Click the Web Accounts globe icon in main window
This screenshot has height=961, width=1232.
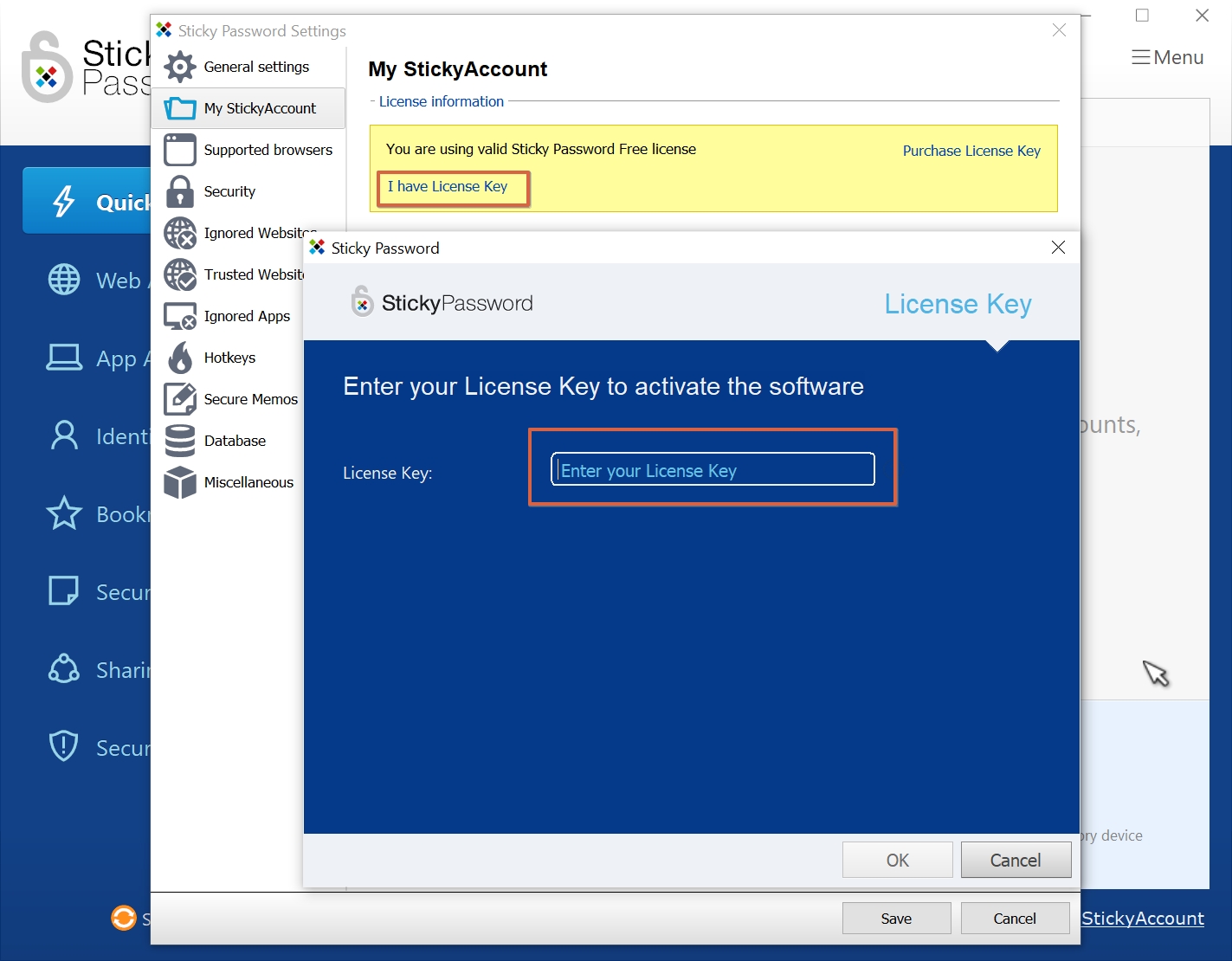tap(64, 280)
